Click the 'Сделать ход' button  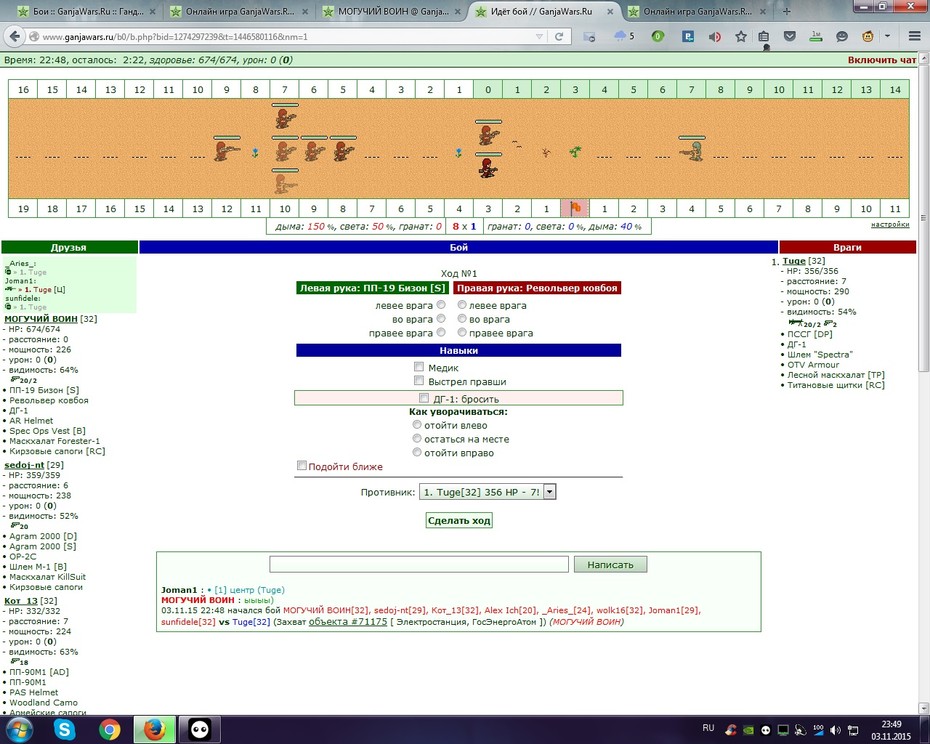(x=459, y=520)
